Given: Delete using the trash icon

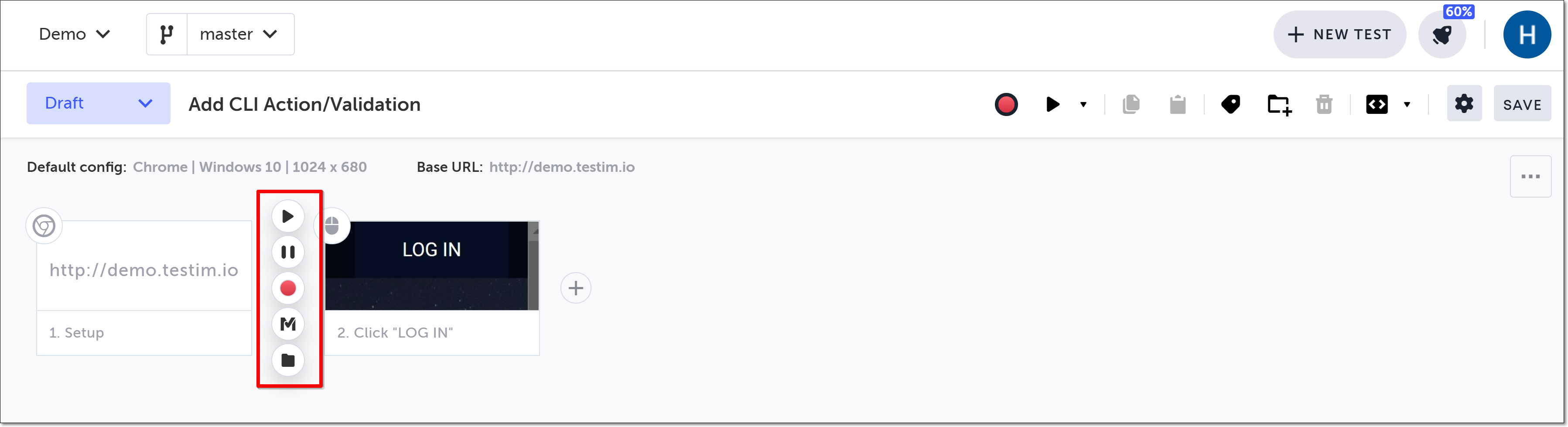Looking at the screenshot, I should (x=1325, y=105).
